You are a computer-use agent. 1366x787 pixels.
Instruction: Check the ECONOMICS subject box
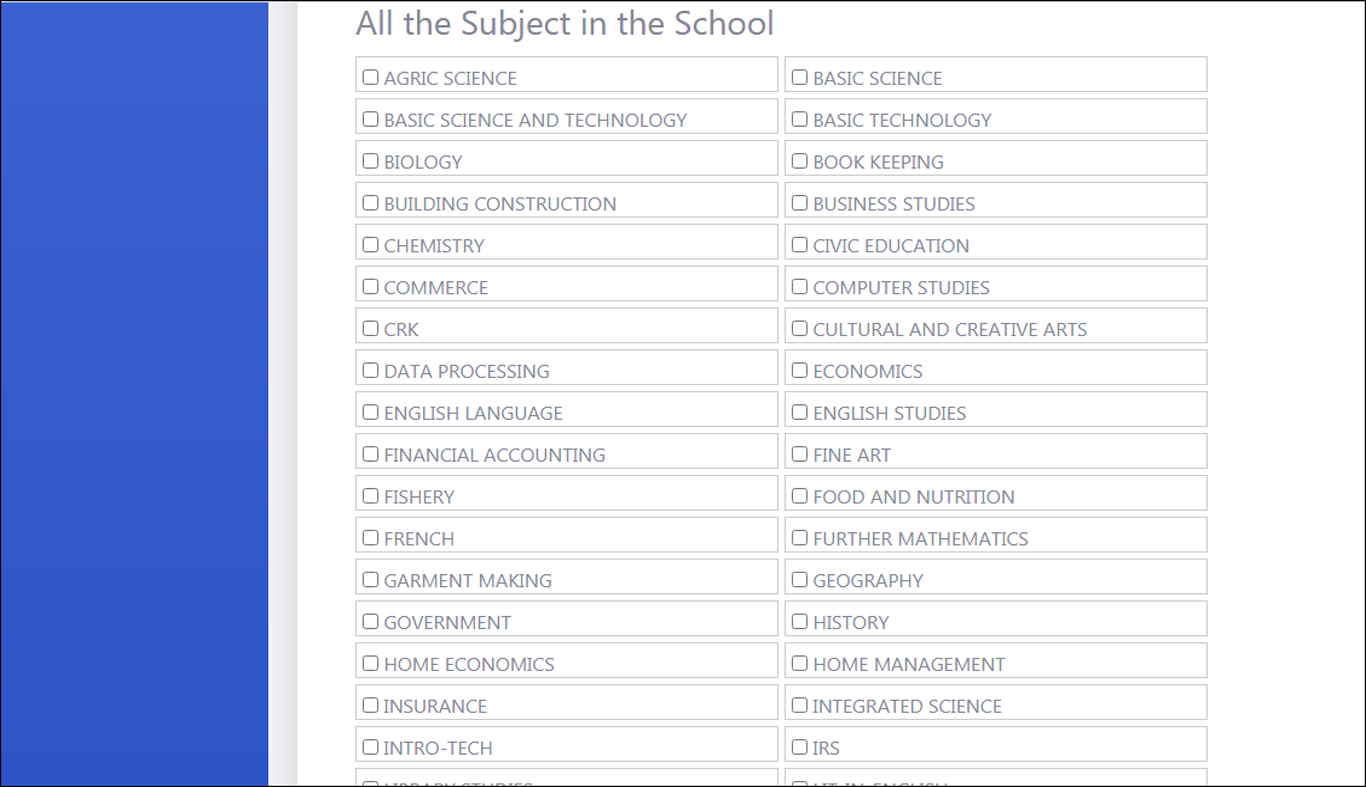tap(799, 370)
